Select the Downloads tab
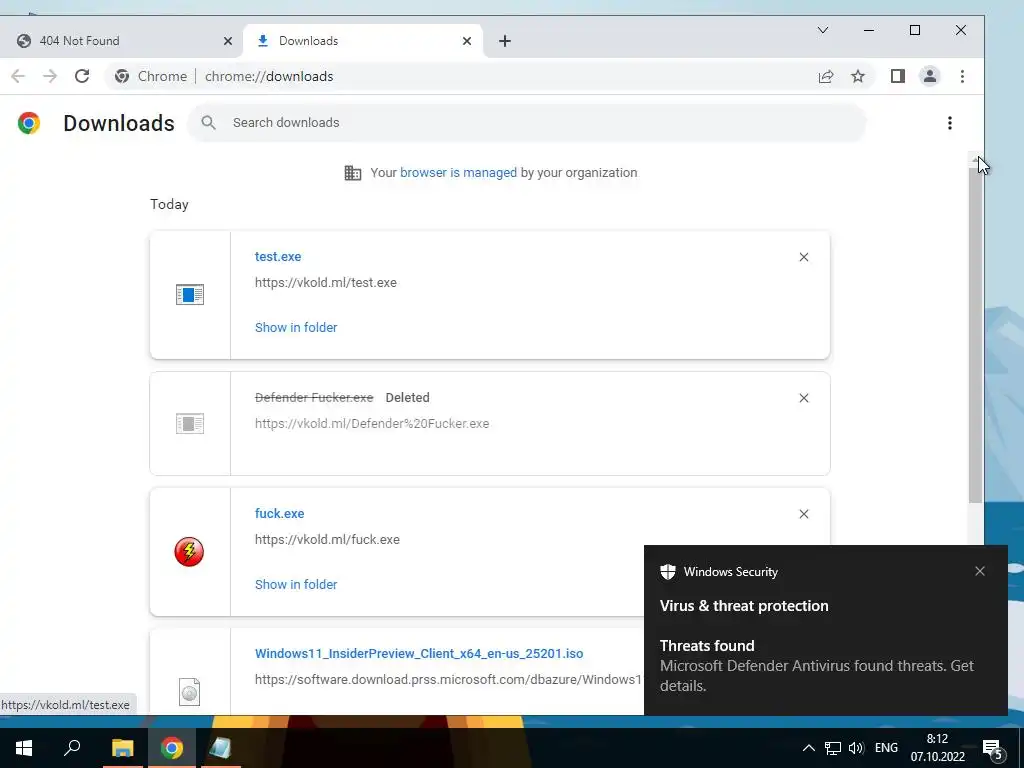 pyautogui.click(x=362, y=41)
